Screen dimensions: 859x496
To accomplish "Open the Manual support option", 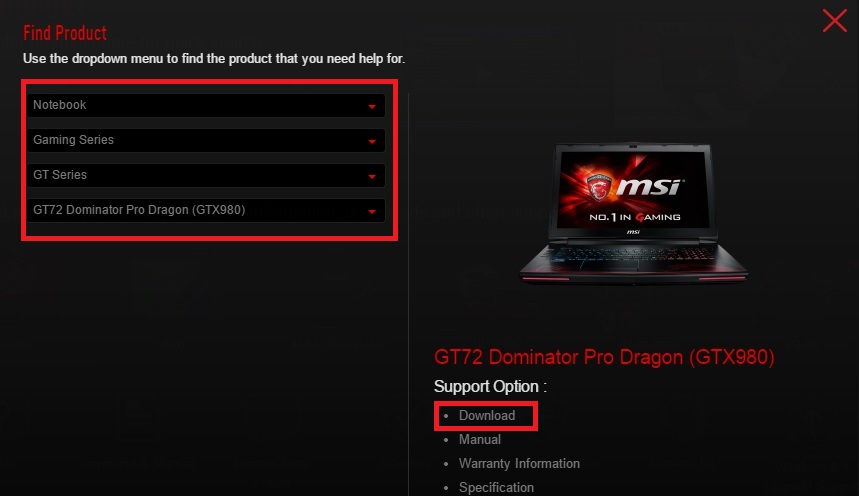I will (x=480, y=440).
